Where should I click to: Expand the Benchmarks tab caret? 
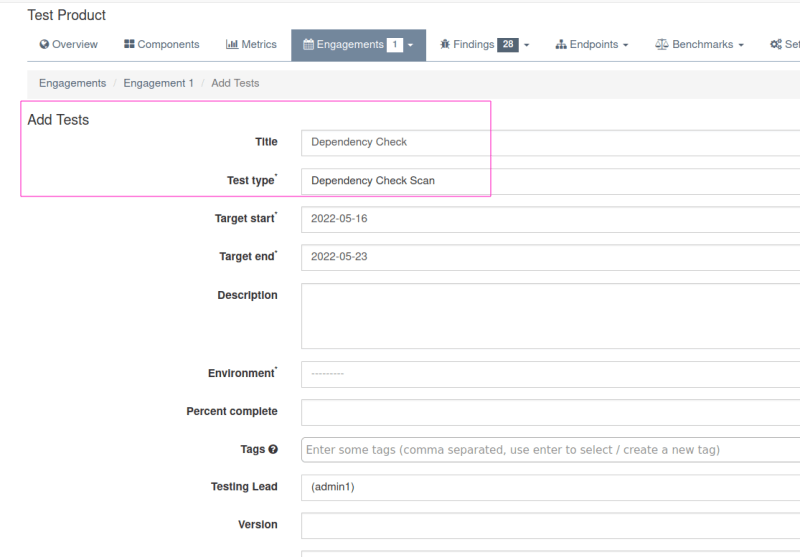click(741, 45)
